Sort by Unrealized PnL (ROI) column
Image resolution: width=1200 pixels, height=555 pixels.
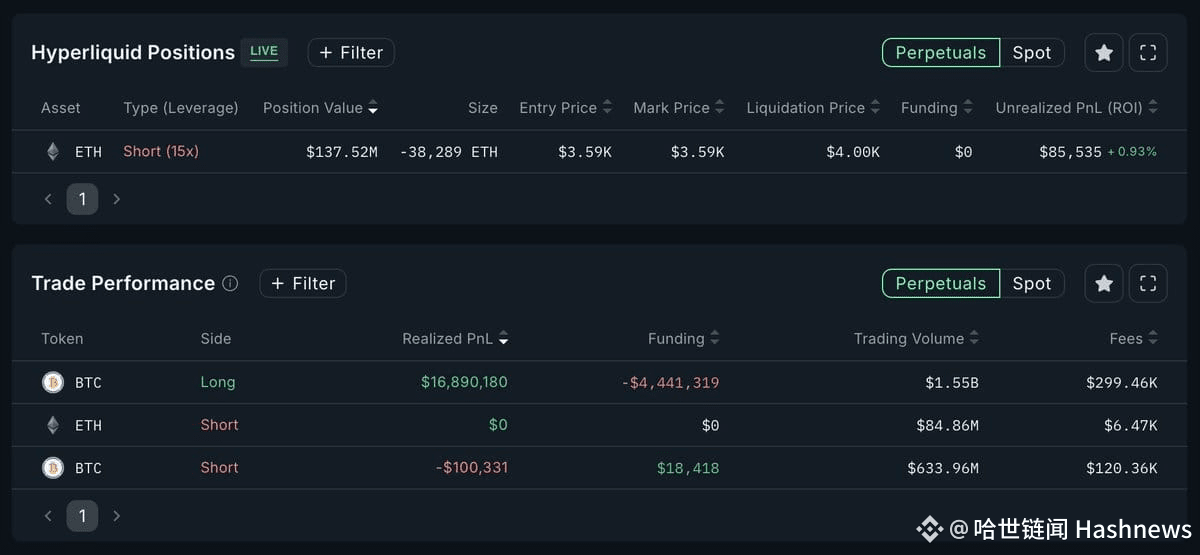[x=1076, y=108]
